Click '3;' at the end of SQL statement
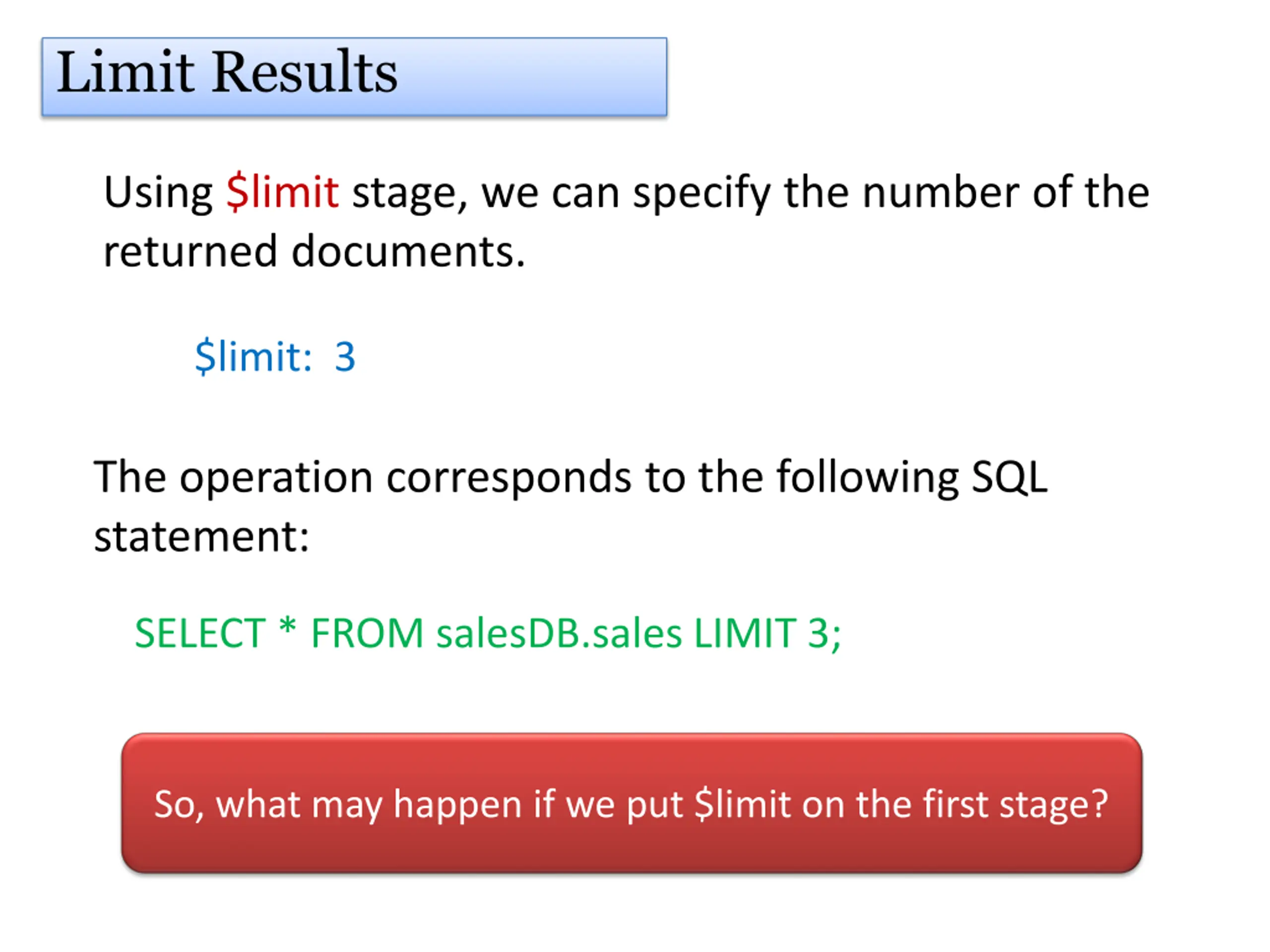The height and width of the screenshot is (952, 1270). tap(825, 635)
